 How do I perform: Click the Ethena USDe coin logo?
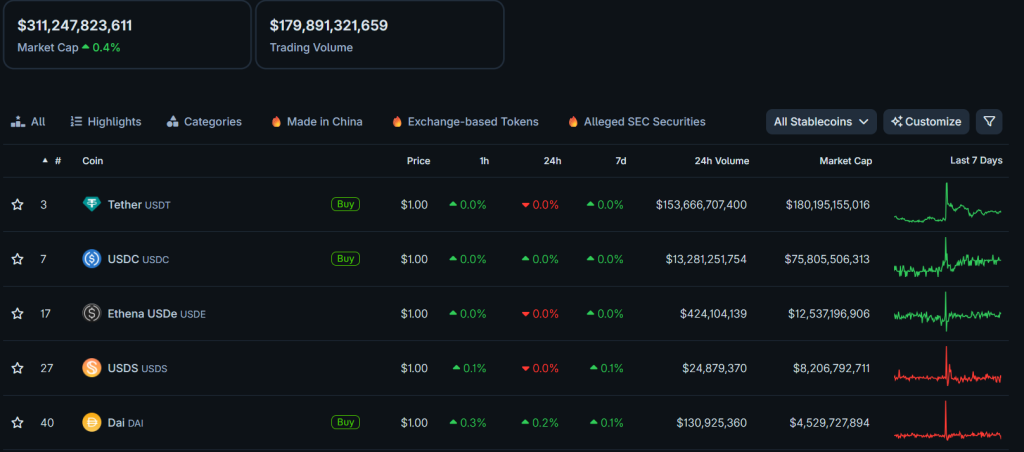coord(91,314)
